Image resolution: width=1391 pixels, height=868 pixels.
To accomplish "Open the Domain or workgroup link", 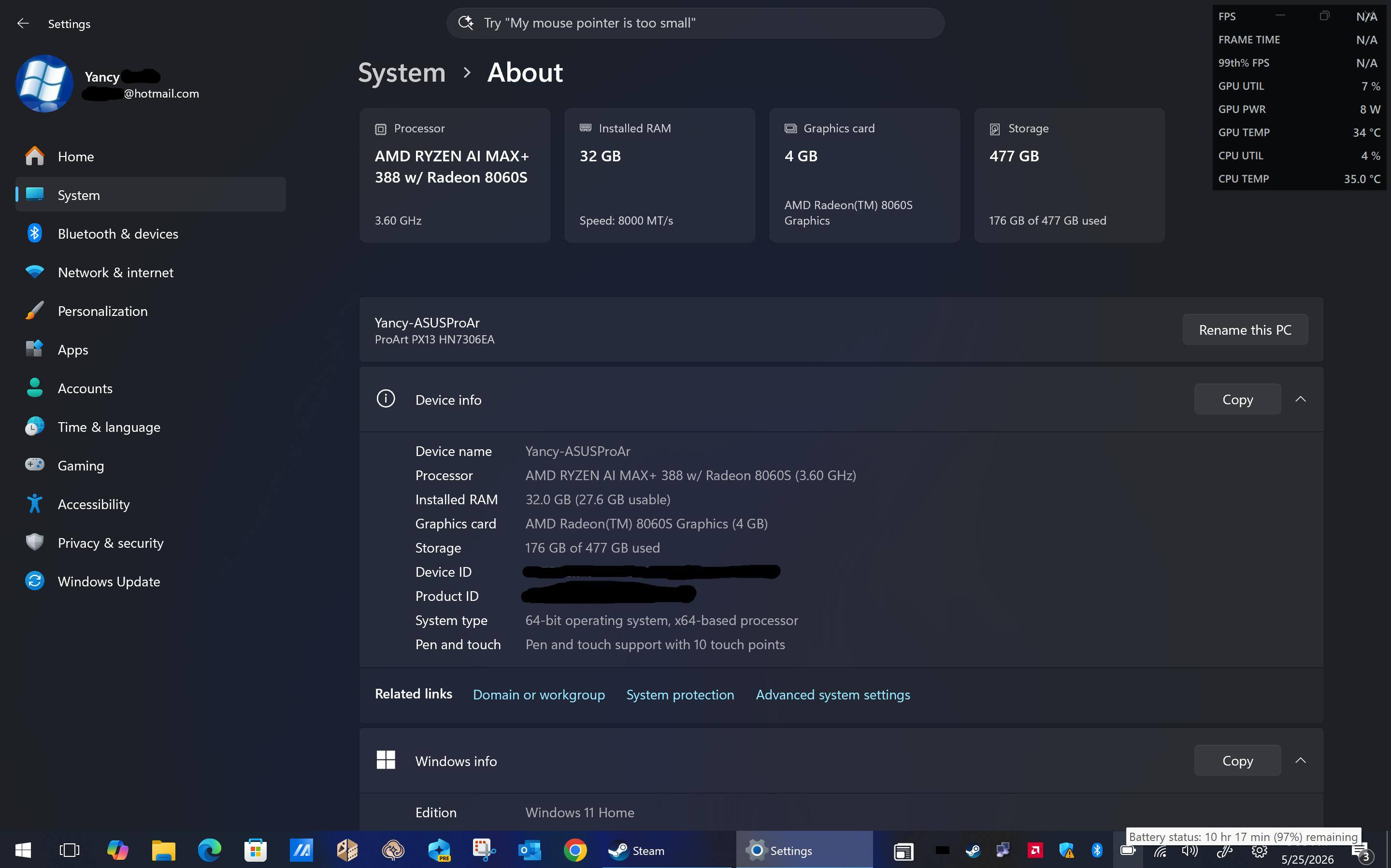I will pos(539,695).
